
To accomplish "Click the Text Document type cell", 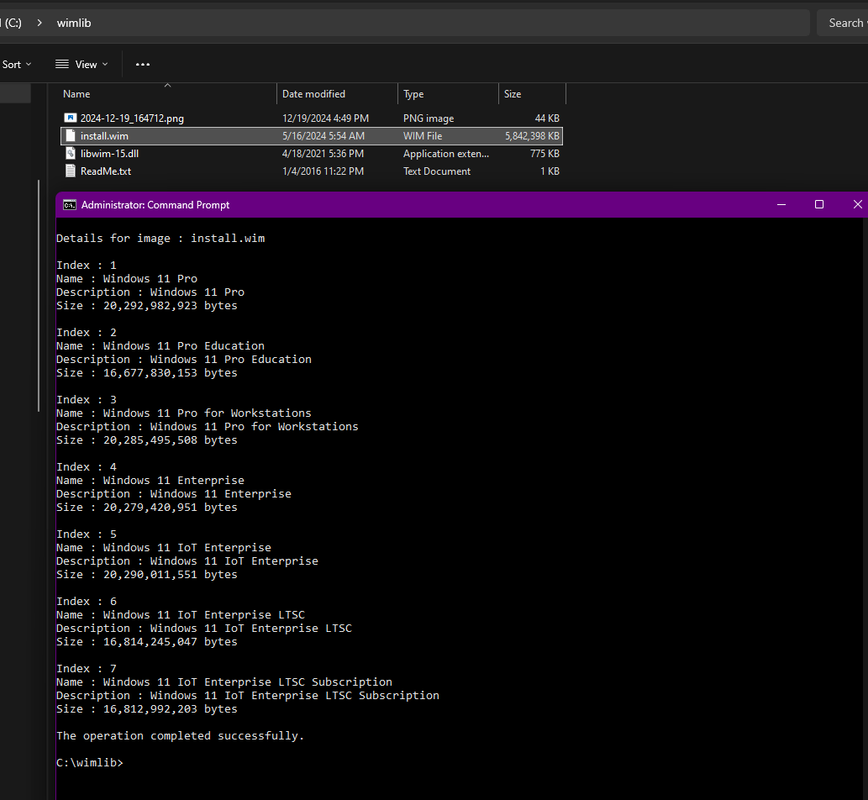I will click(436, 172).
